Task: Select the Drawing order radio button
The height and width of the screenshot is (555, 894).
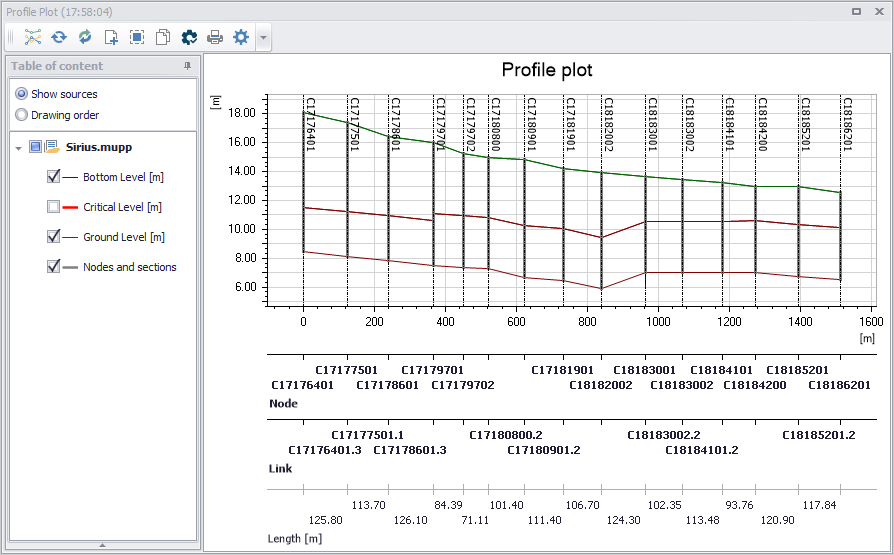Action: [x=22, y=115]
